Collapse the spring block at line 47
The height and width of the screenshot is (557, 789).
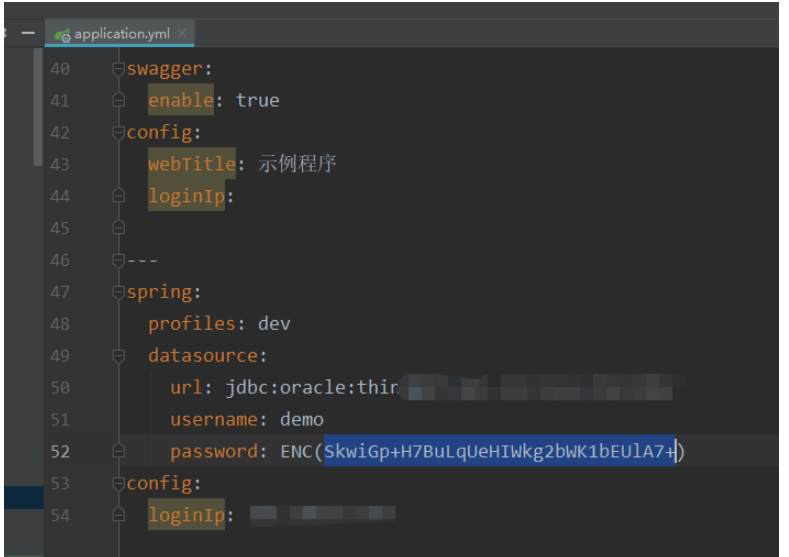pyautogui.click(x=119, y=292)
